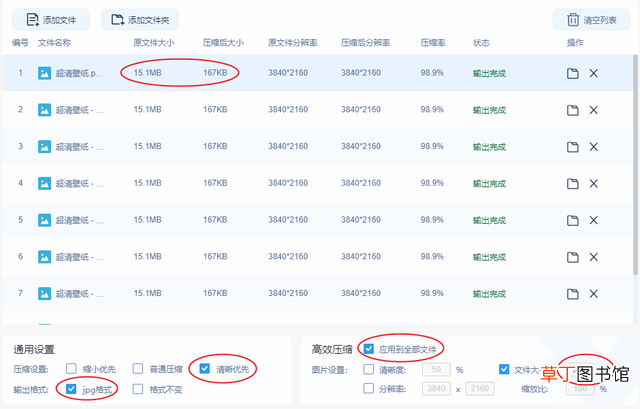
Task: Click the 清晰度 percentage field showing 50
Action: [x=436, y=369]
